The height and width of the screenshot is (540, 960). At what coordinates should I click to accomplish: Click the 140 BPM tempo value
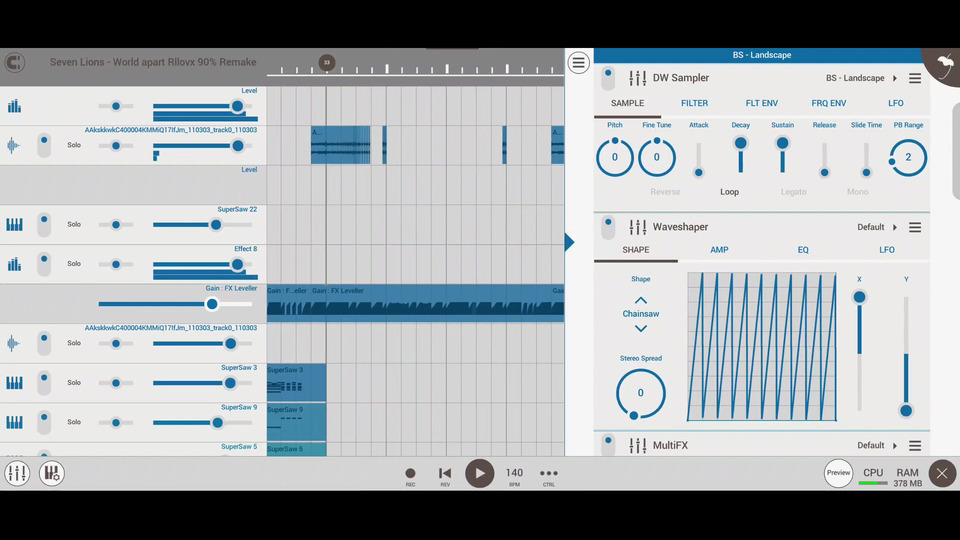[514, 473]
